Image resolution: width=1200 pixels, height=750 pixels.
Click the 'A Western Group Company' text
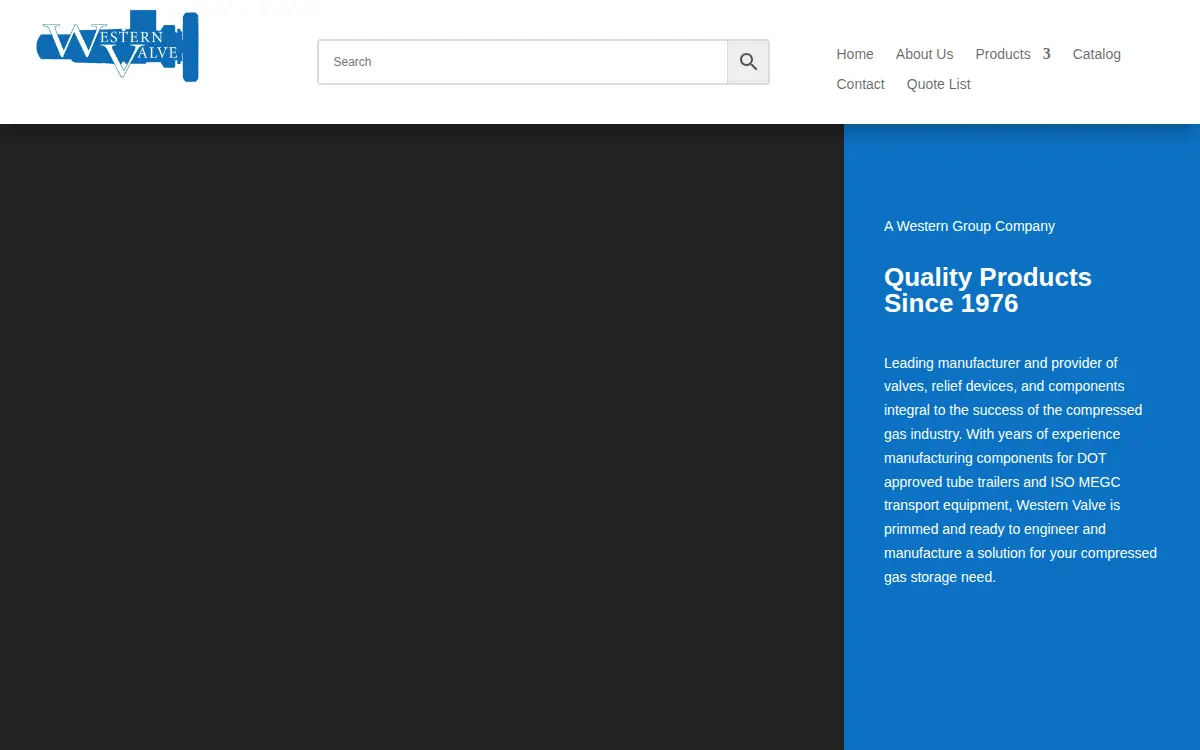[x=969, y=226]
